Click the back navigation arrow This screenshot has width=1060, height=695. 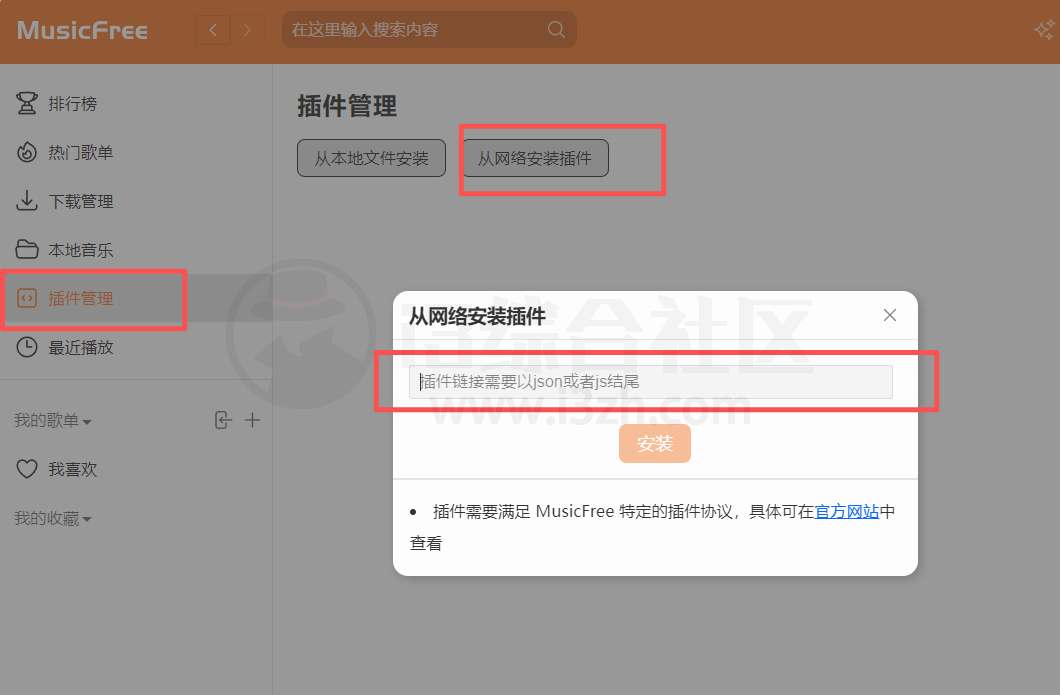coord(212,30)
